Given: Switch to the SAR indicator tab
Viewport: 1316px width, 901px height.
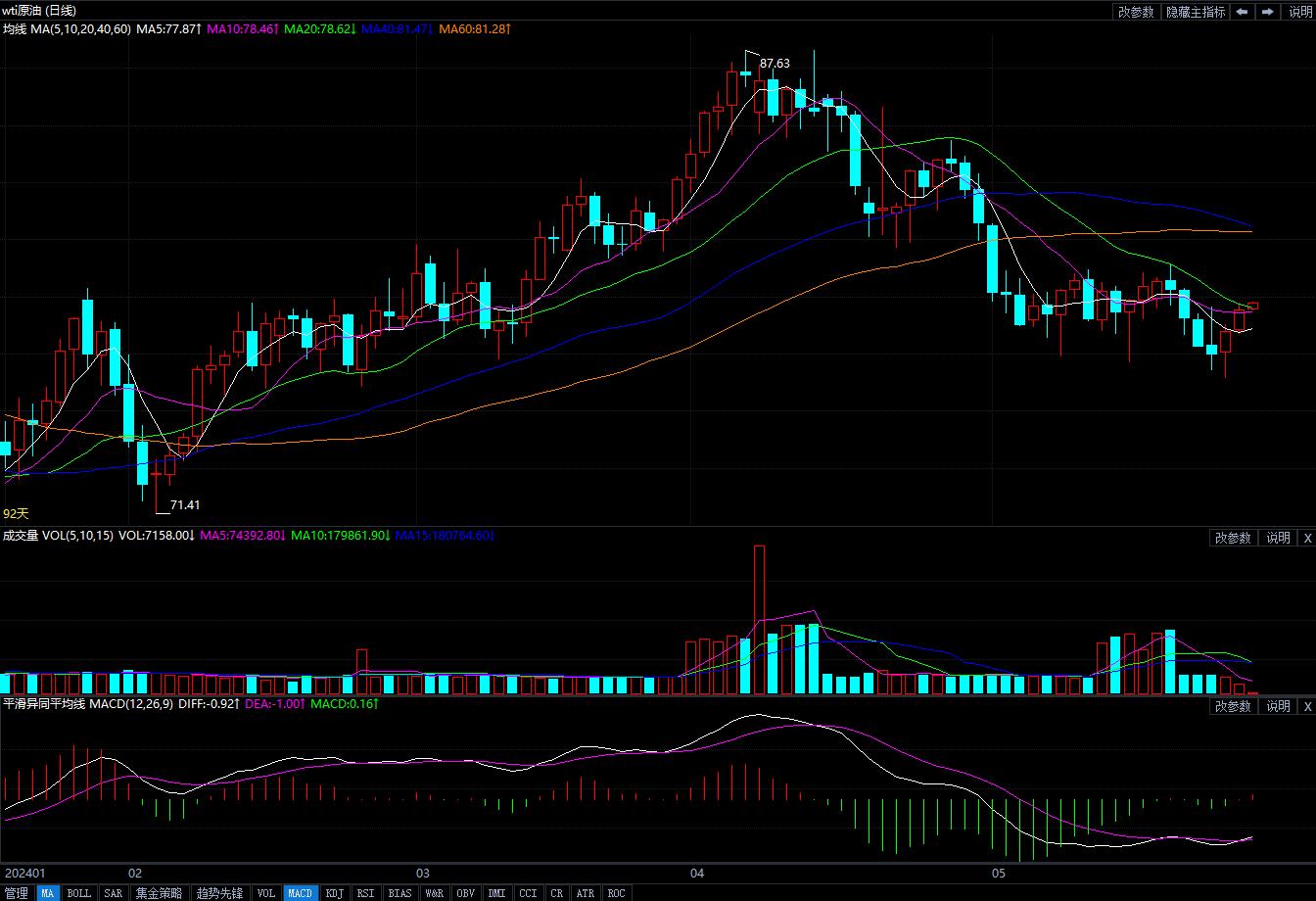Looking at the screenshot, I should [114, 893].
